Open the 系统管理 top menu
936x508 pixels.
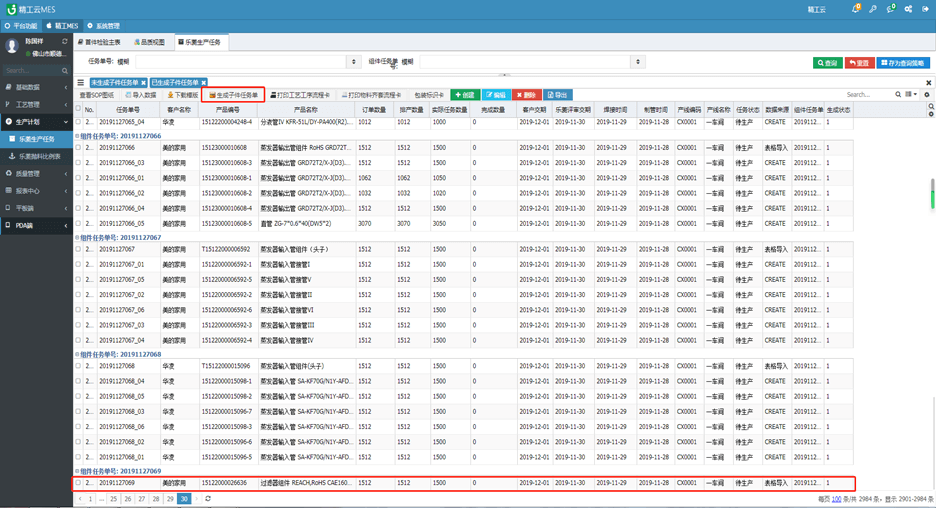pyautogui.click(x=104, y=26)
